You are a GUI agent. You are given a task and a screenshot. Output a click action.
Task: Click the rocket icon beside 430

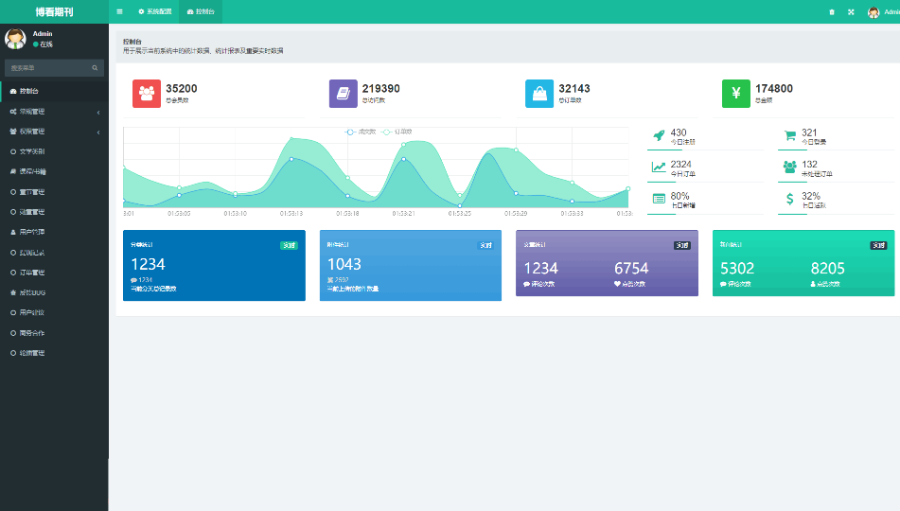pos(658,136)
